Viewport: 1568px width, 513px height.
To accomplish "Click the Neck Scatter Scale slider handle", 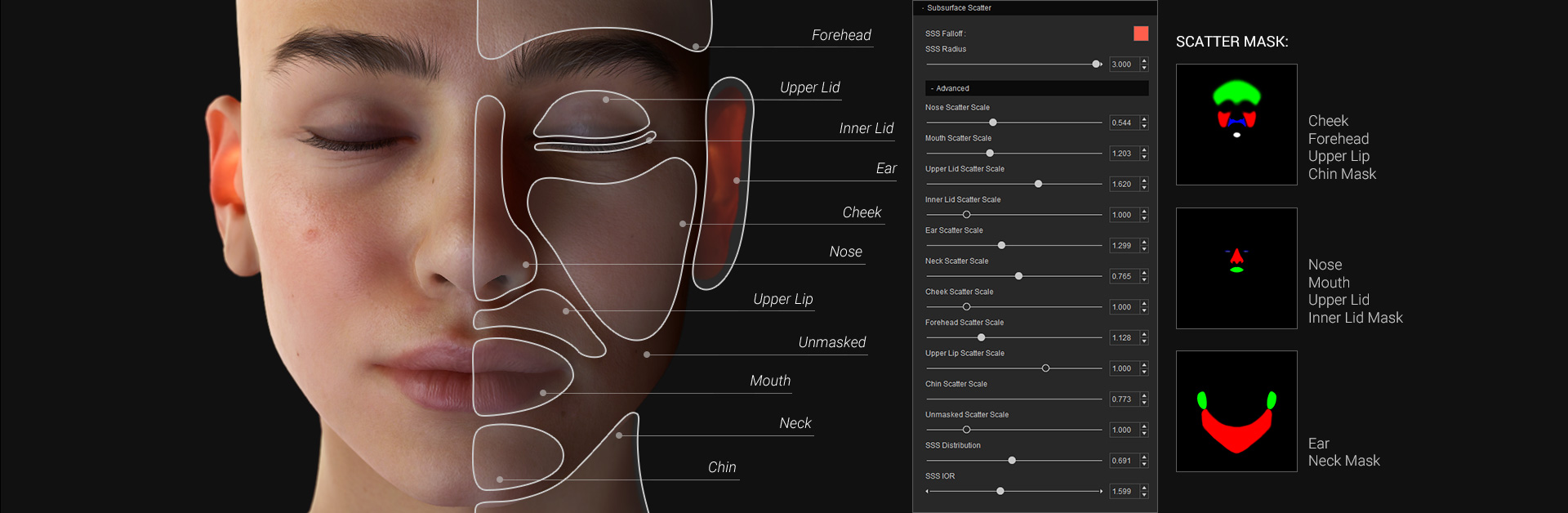I will (1019, 276).
